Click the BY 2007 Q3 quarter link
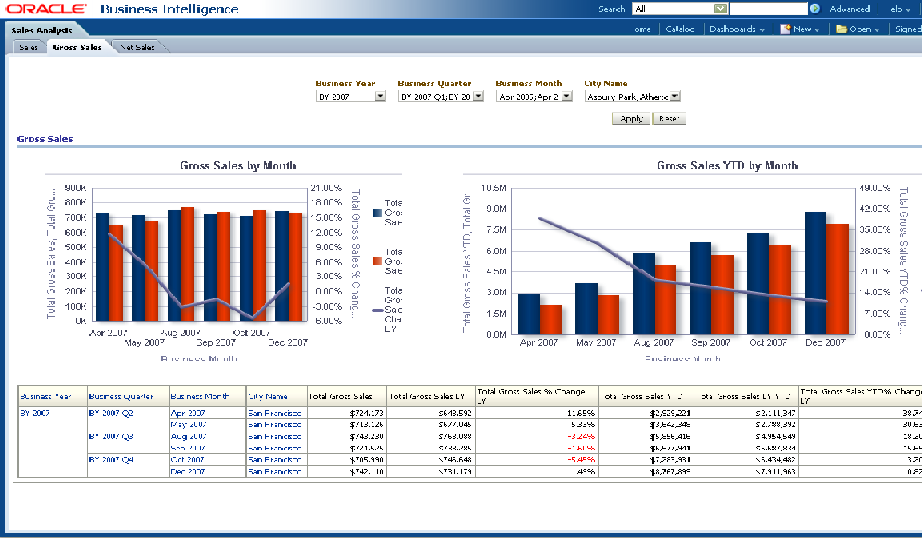Viewport: 922px width, 538px height. click(111, 436)
